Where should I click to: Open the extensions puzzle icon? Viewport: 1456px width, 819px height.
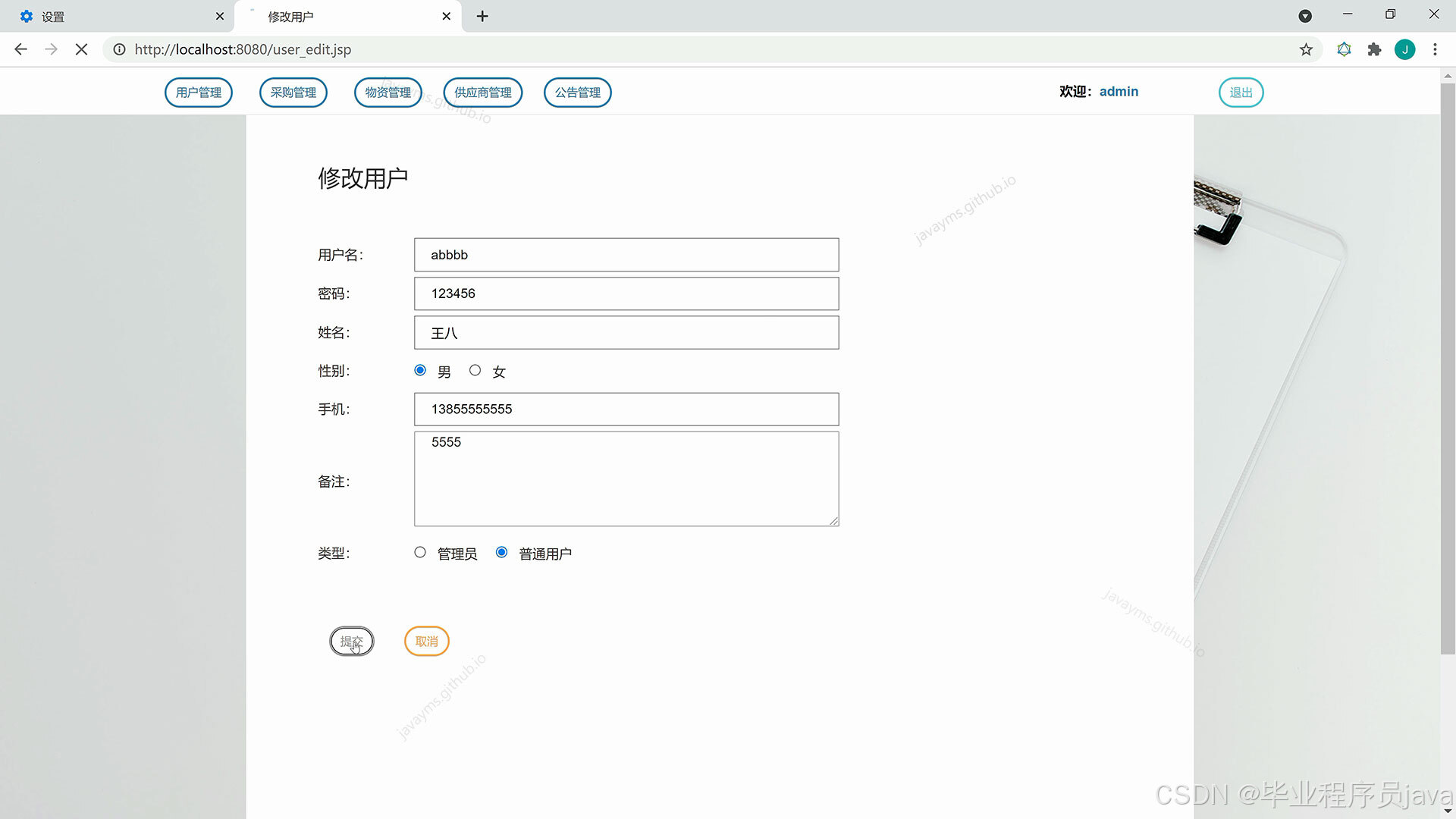point(1374,49)
